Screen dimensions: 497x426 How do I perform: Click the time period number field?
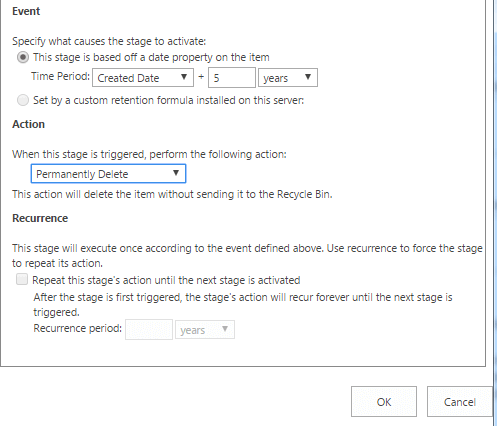pyautogui.click(x=232, y=78)
